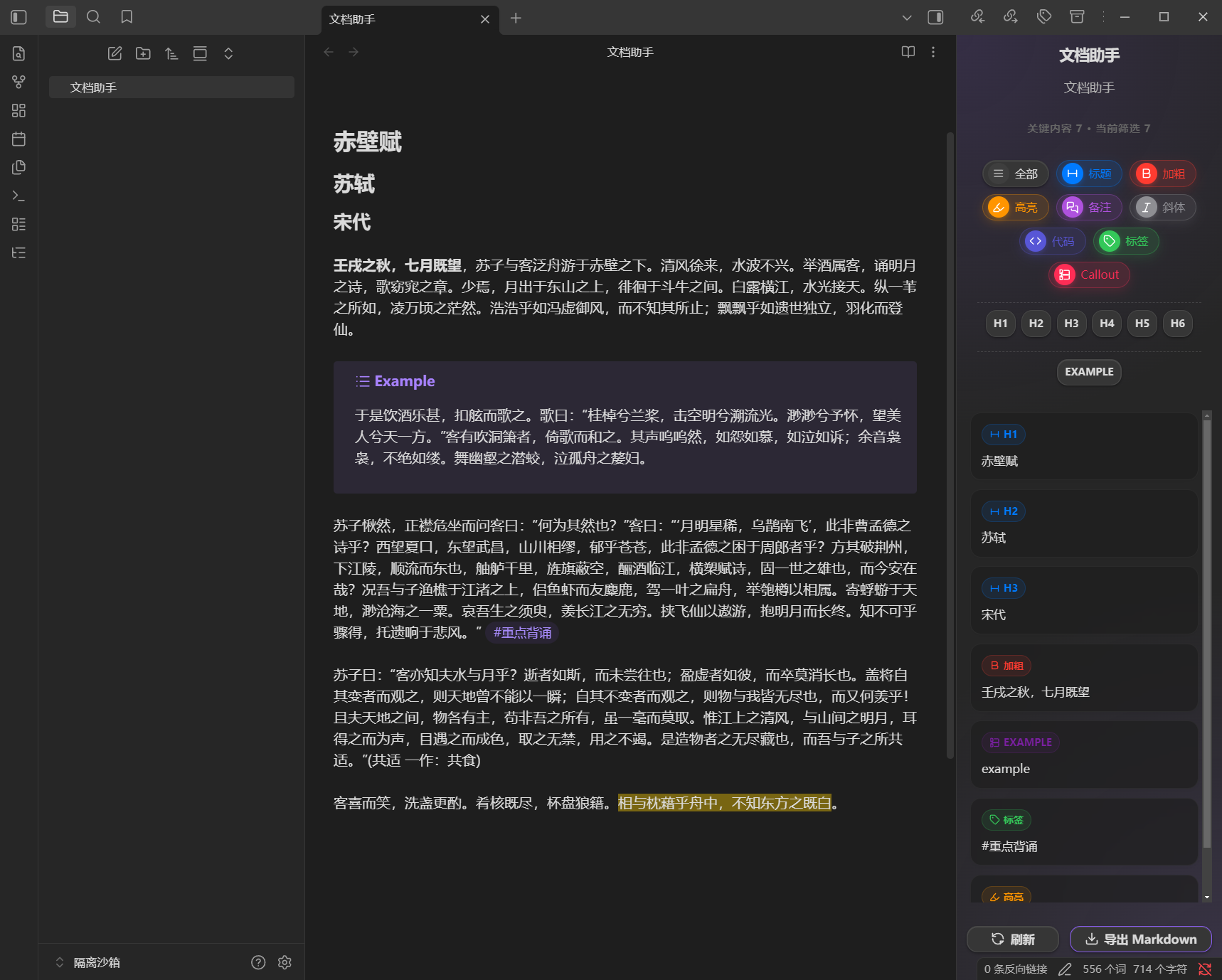1222x980 pixels.
Task: Collapse all items with expand icon
Action: 228,53
